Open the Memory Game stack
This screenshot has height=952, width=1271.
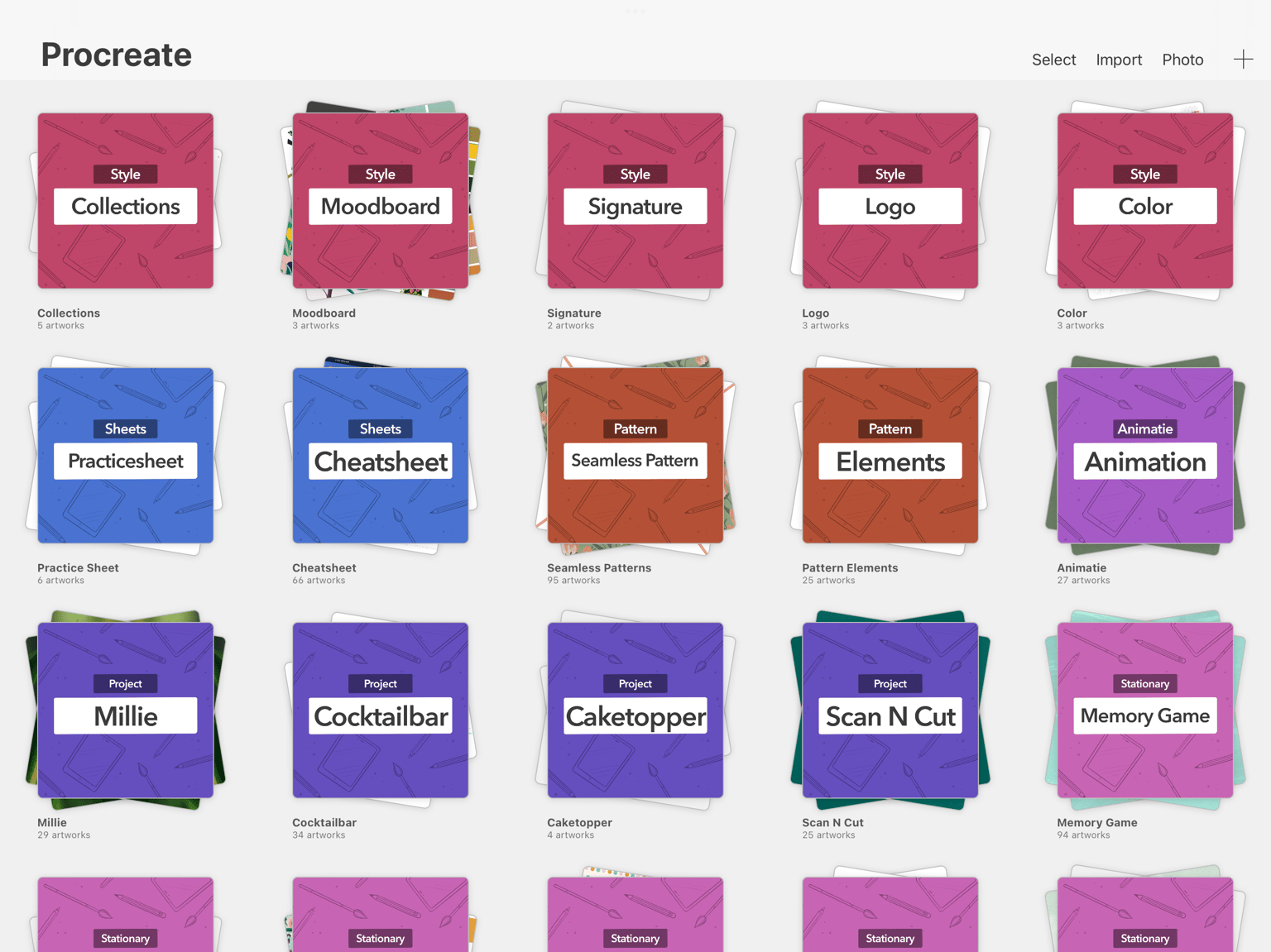(1145, 710)
